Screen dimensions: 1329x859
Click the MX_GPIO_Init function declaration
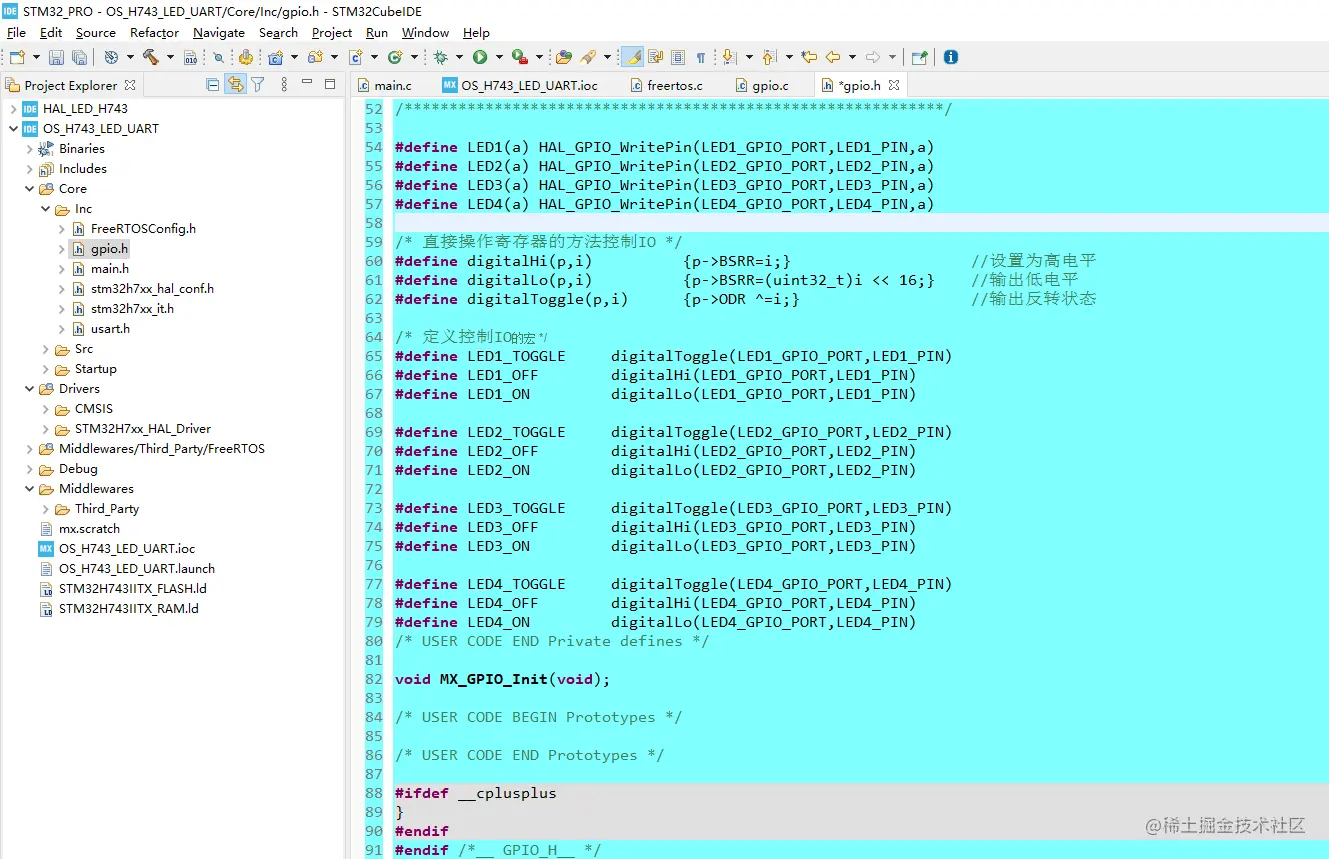[493, 679]
